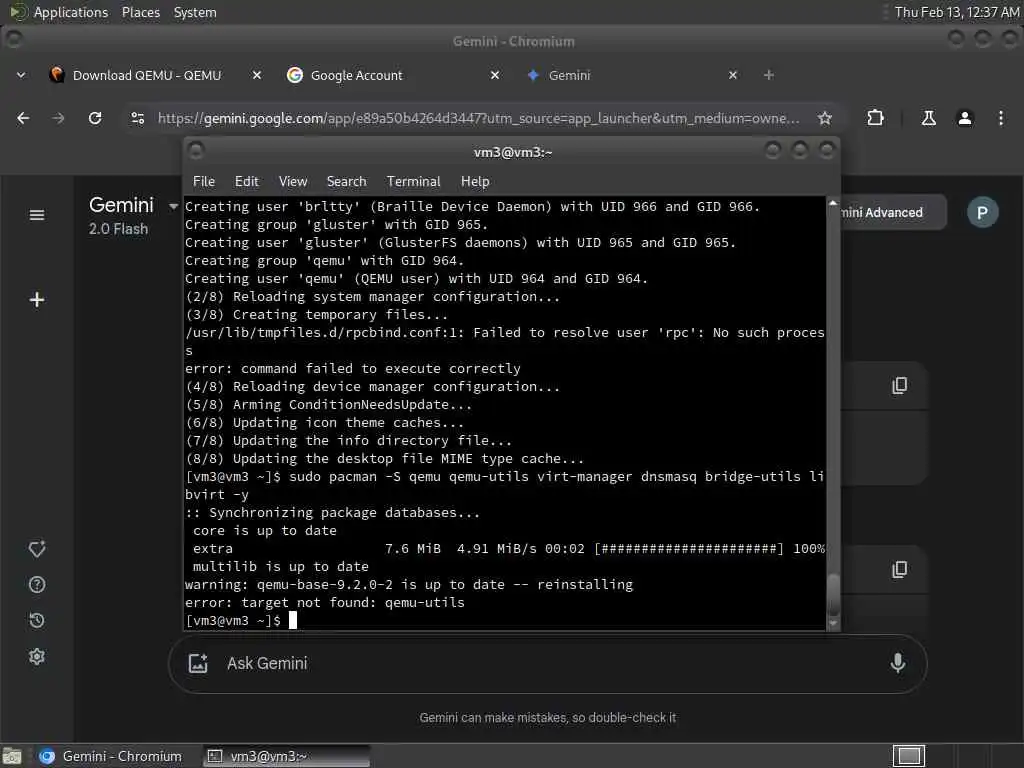Open the Chromium profile icon
The image size is (1024, 768).
965,118
